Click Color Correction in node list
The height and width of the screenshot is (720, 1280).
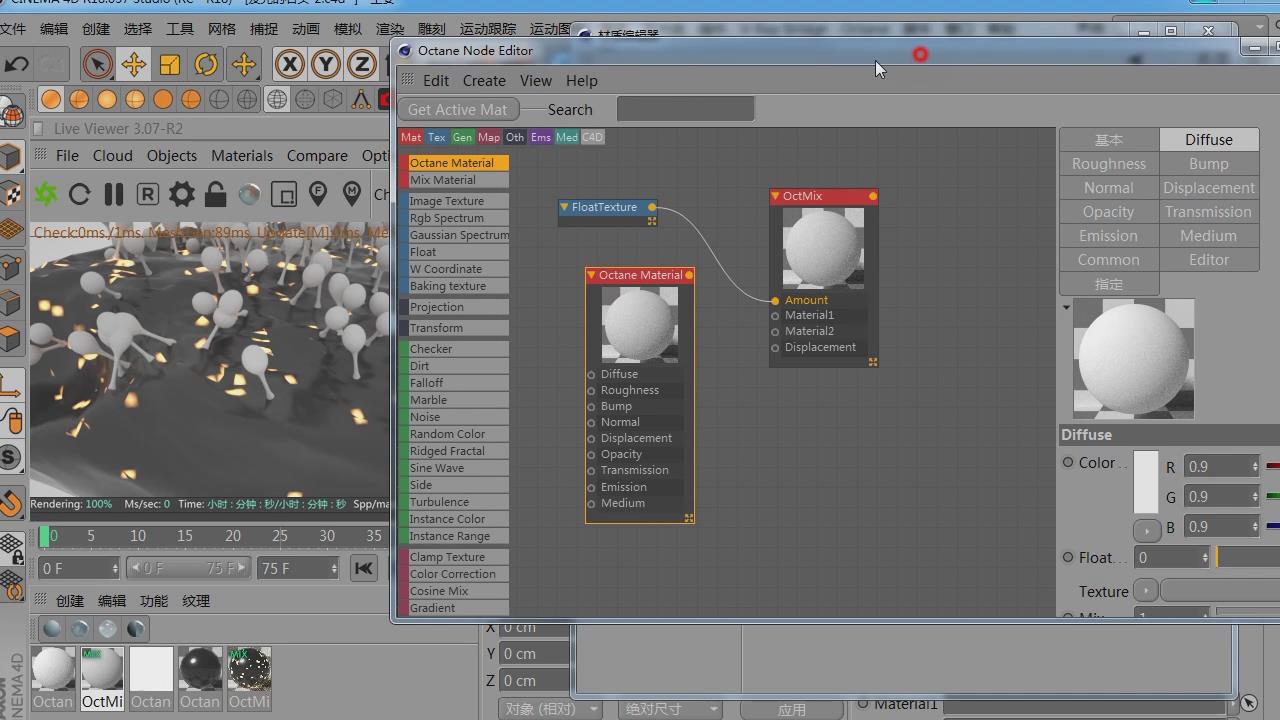coord(455,574)
